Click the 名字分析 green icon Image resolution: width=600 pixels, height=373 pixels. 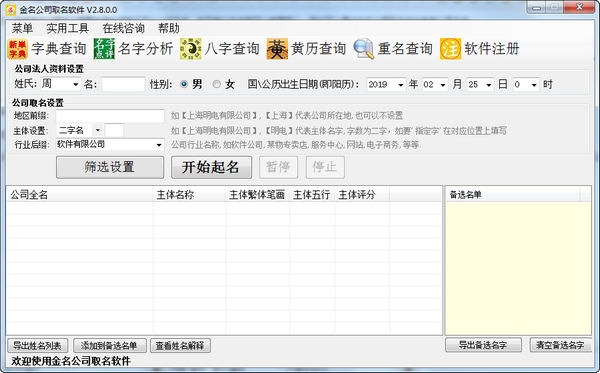click(x=104, y=49)
